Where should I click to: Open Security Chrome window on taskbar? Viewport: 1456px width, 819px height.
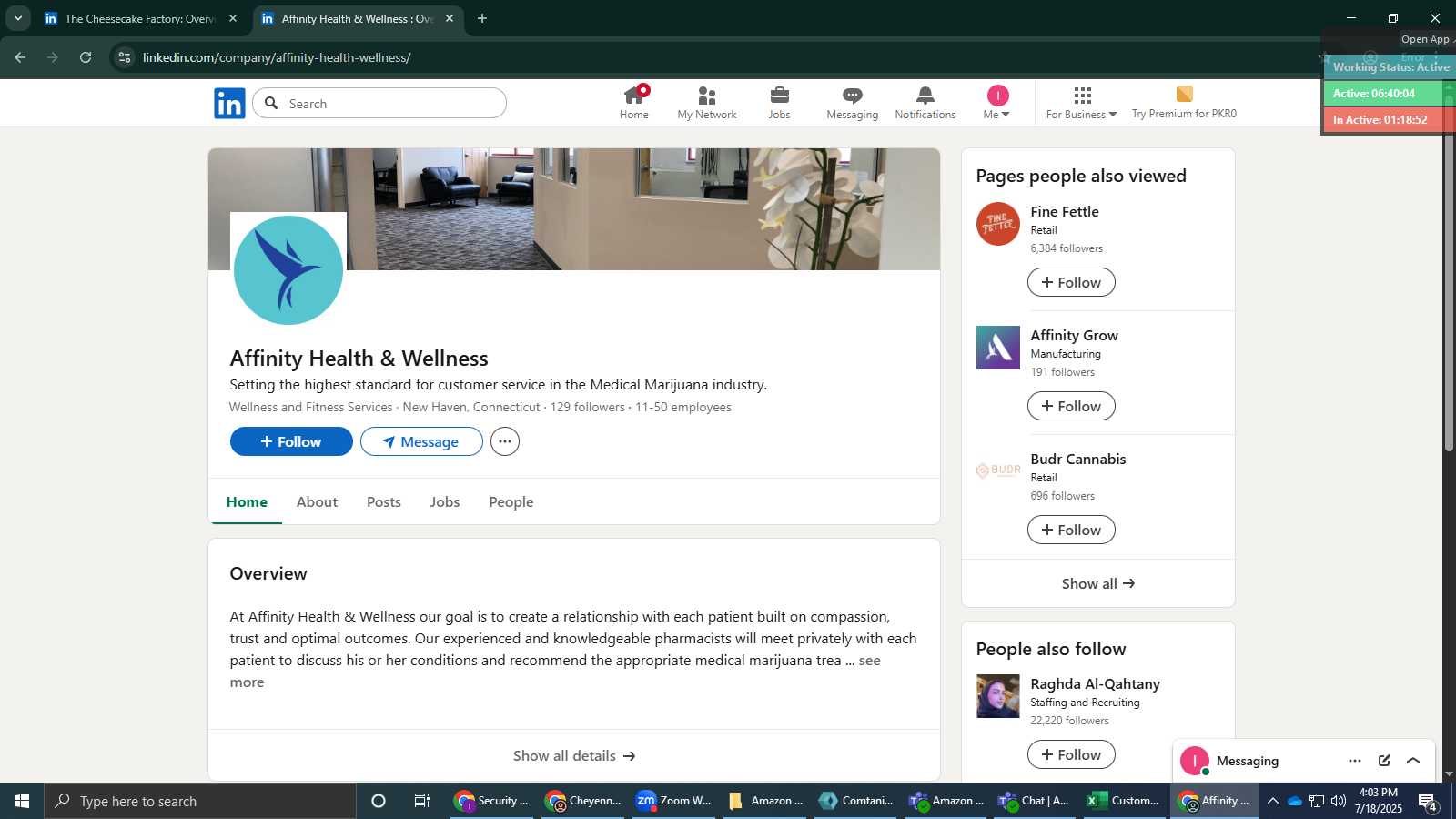point(491,801)
